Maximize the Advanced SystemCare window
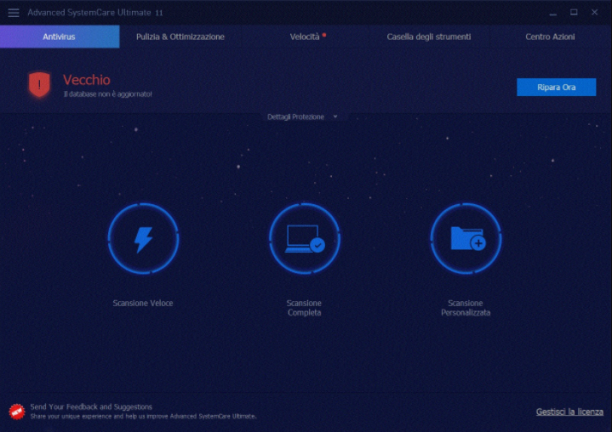Image resolution: width=612 pixels, height=432 pixels. coord(574,12)
